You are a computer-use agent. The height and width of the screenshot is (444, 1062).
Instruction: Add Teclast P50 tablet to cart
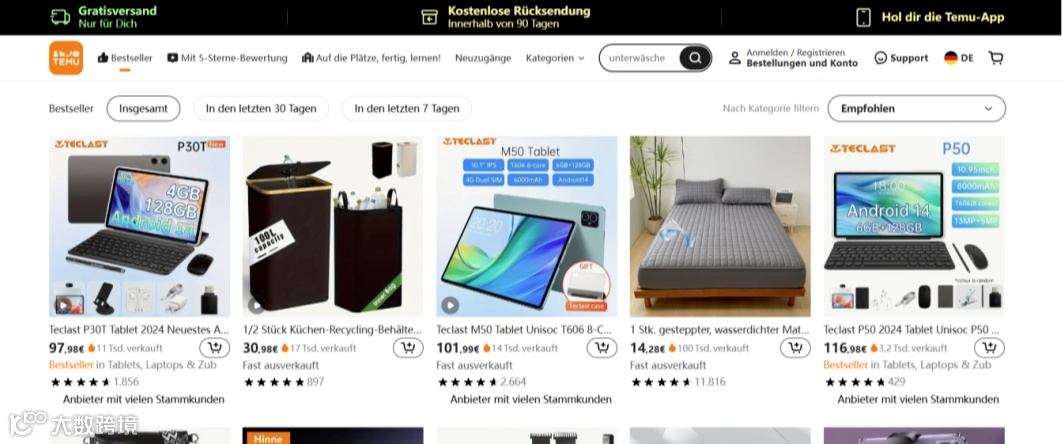[990, 349]
